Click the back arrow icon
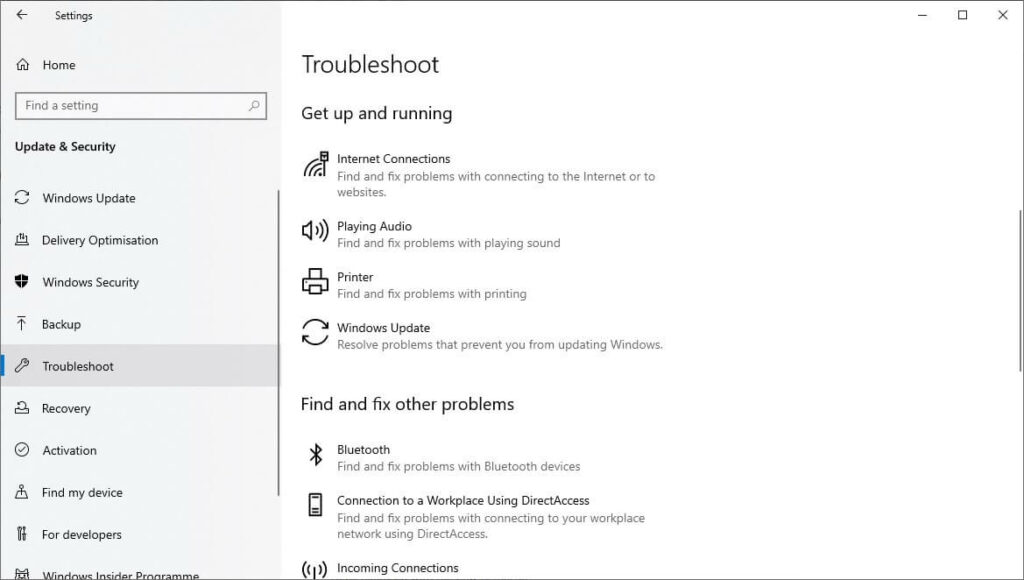The image size is (1024, 580). tap(22, 15)
